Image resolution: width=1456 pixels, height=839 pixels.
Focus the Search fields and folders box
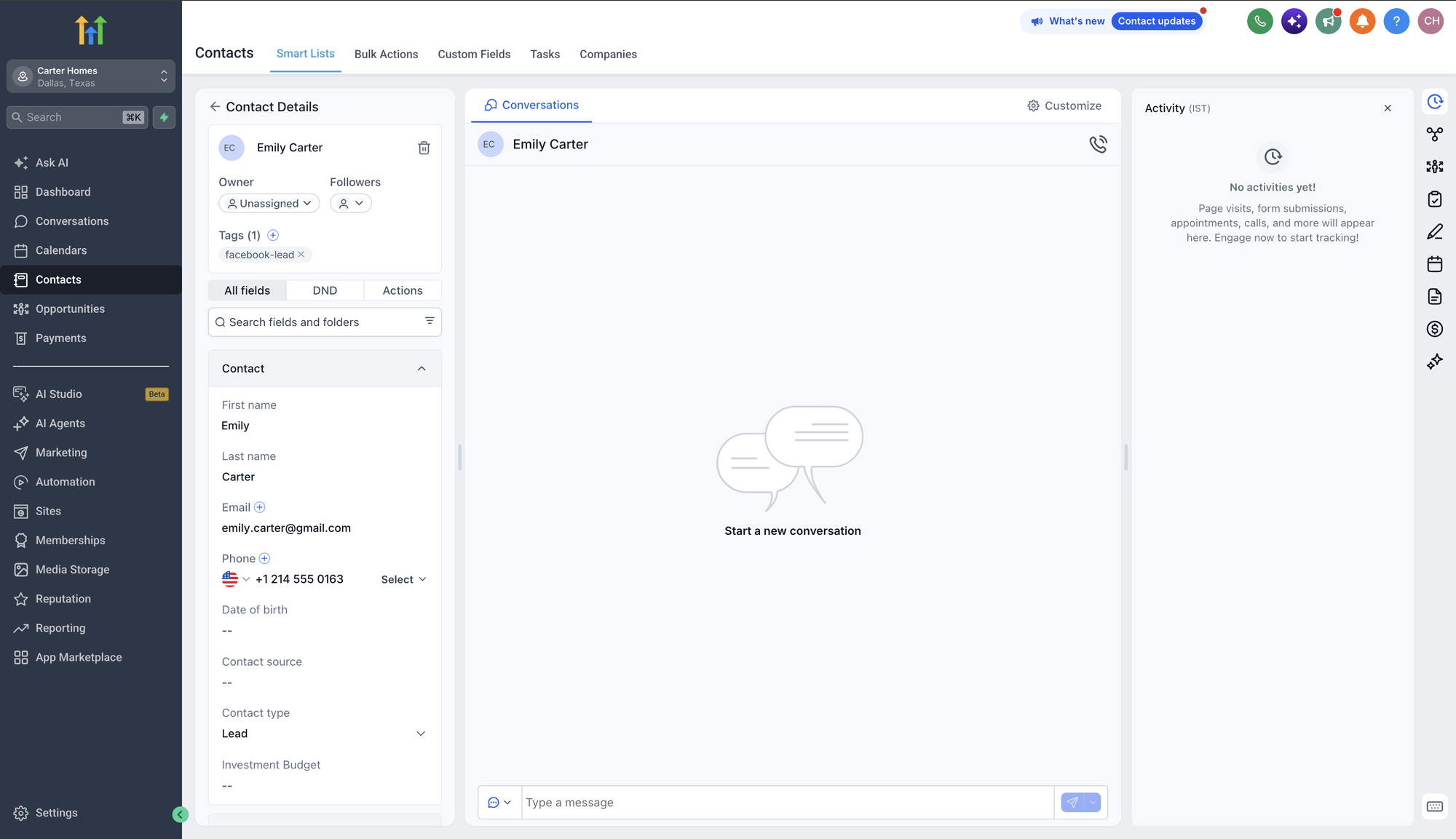325,322
